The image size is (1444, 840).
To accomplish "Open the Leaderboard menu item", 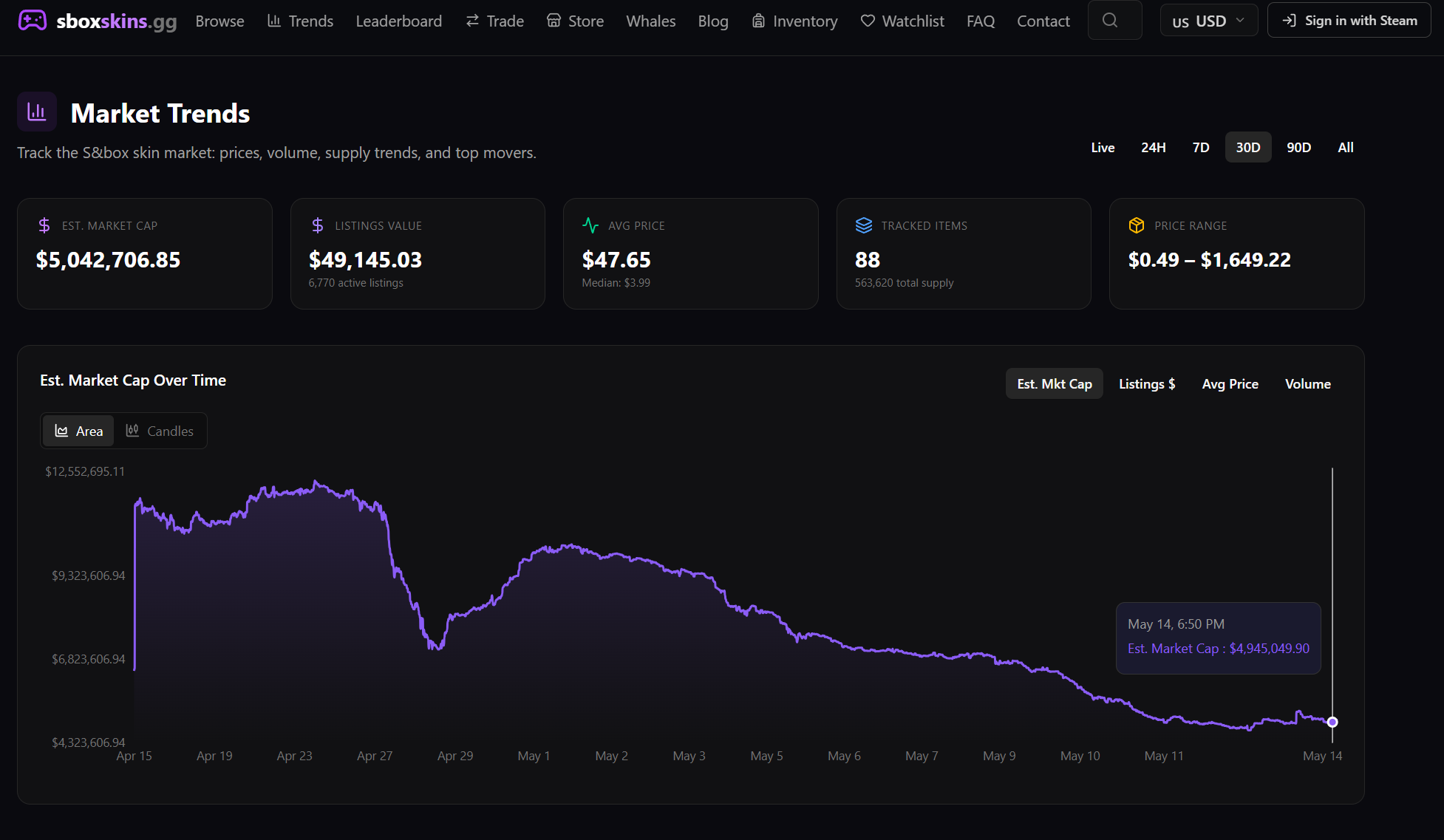I will 399,21.
